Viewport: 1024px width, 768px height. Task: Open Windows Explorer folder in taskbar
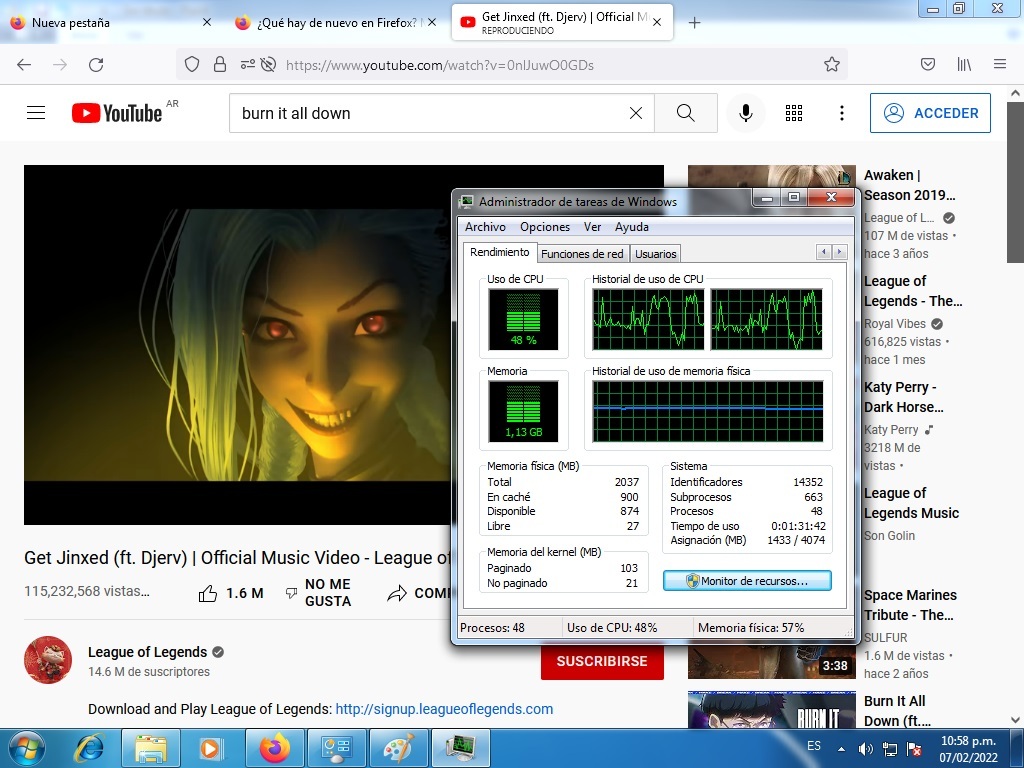pyautogui.click(x=152, y=748)
